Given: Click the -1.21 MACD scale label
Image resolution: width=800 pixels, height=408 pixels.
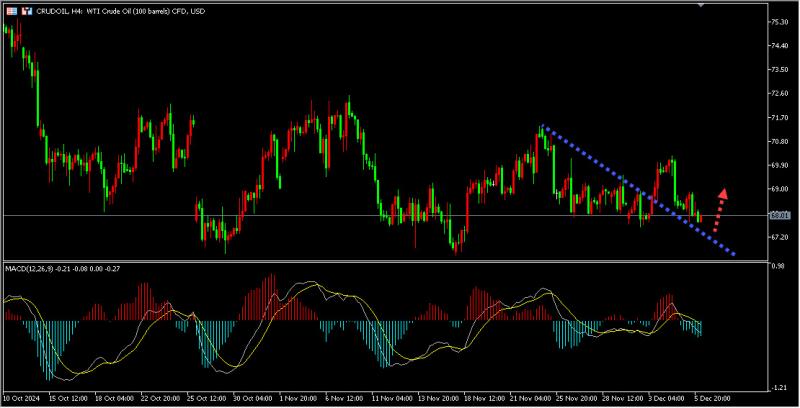Looking at the screenshot, I should pos(779,388).
